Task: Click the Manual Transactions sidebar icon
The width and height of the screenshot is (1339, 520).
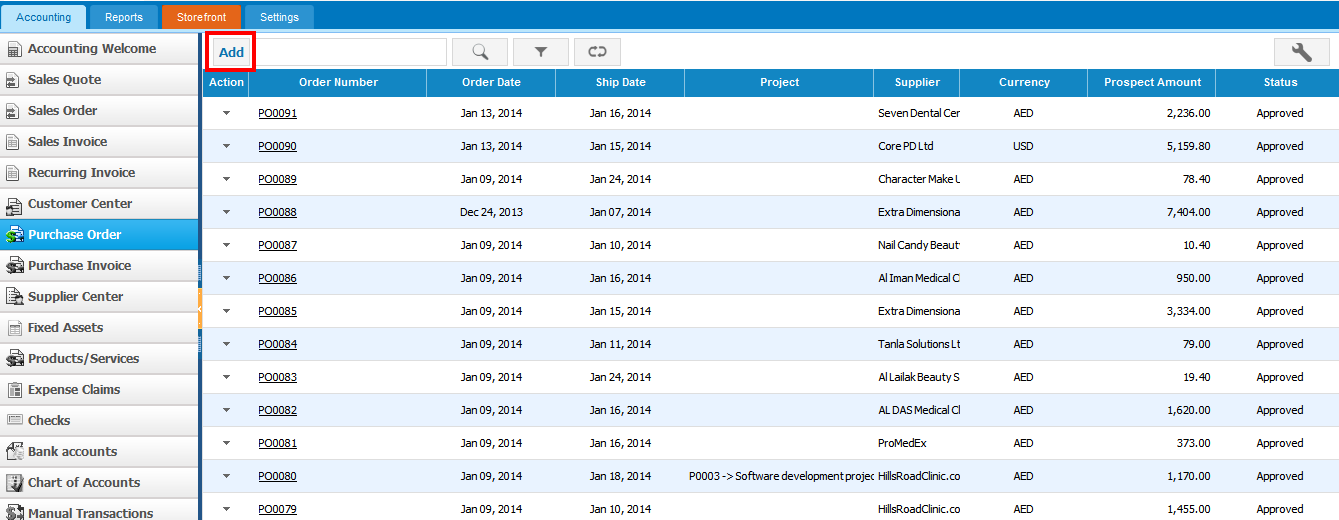Action: pos(14,512)
